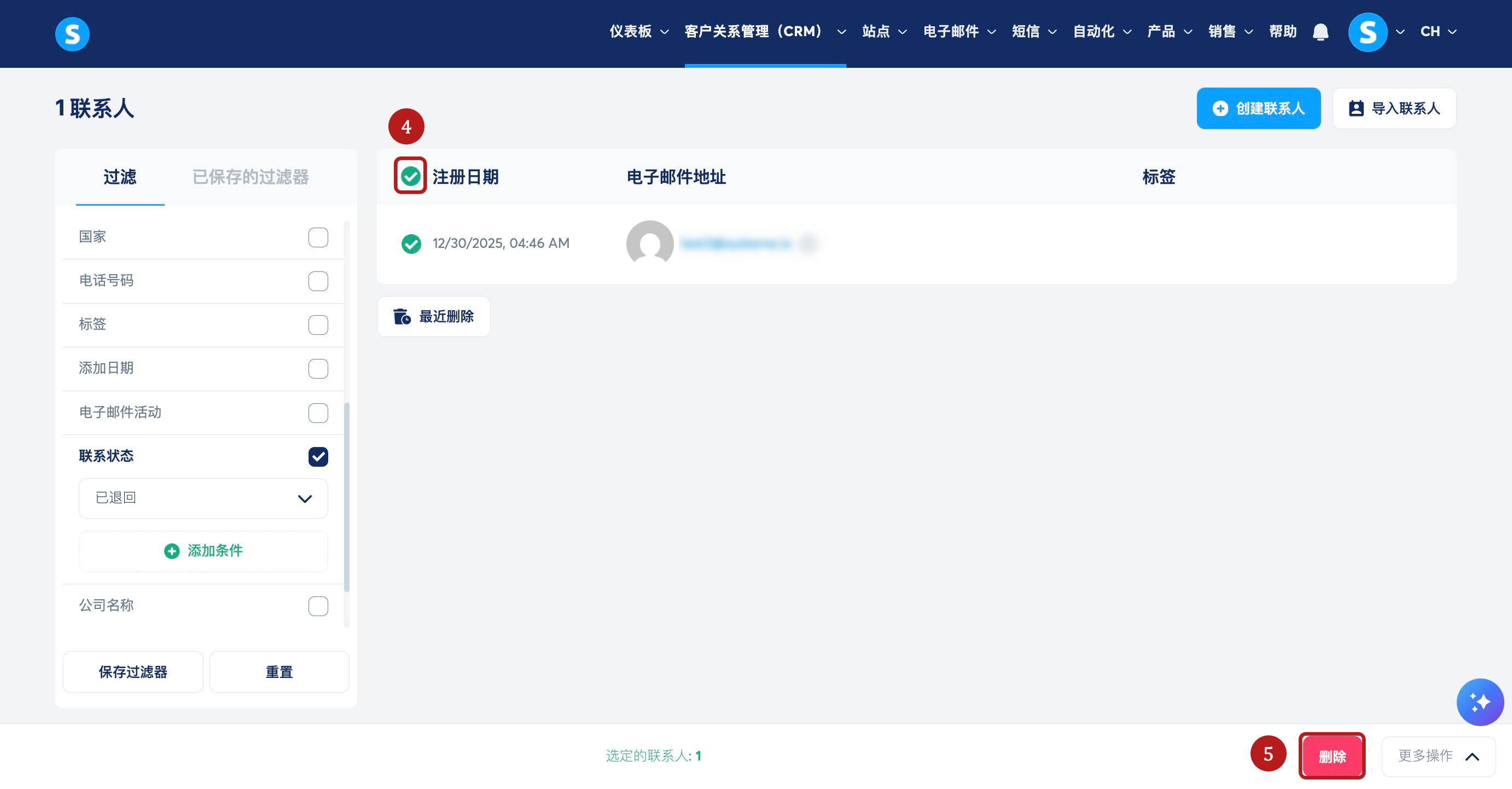Click the 保存过滤器 button
The image size is (1512, 789).
pyautogui.click(x=132, y=671)
